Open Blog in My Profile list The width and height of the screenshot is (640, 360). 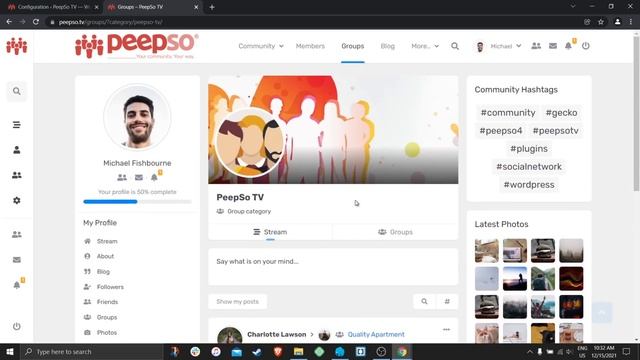coord(103,271)
